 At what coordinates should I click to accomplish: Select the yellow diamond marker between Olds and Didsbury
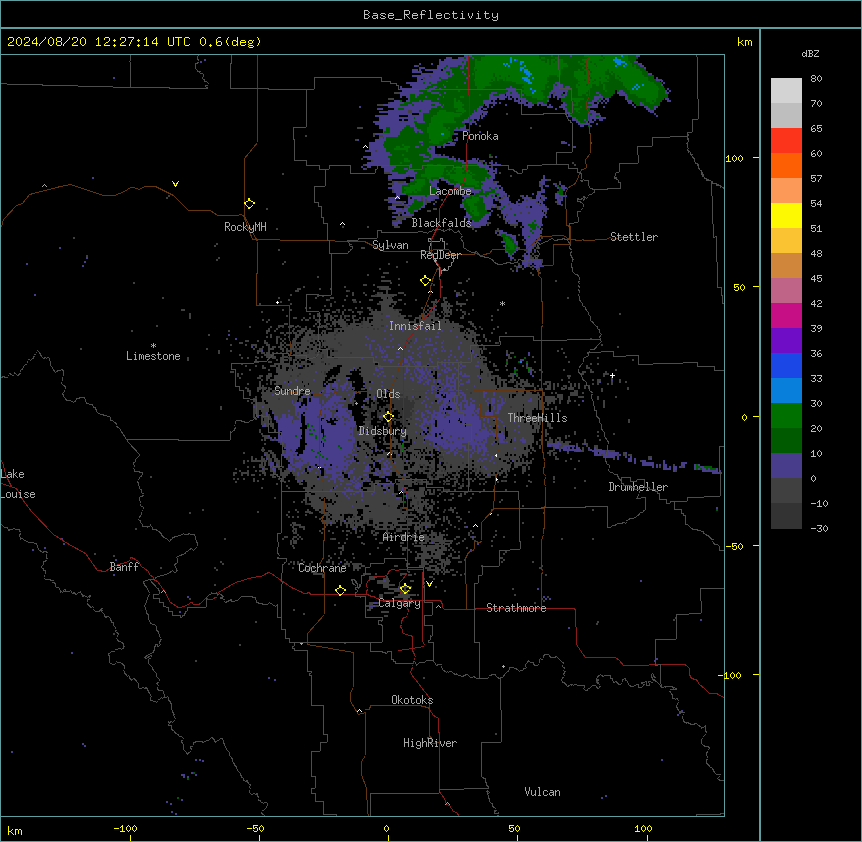point(388,417)
